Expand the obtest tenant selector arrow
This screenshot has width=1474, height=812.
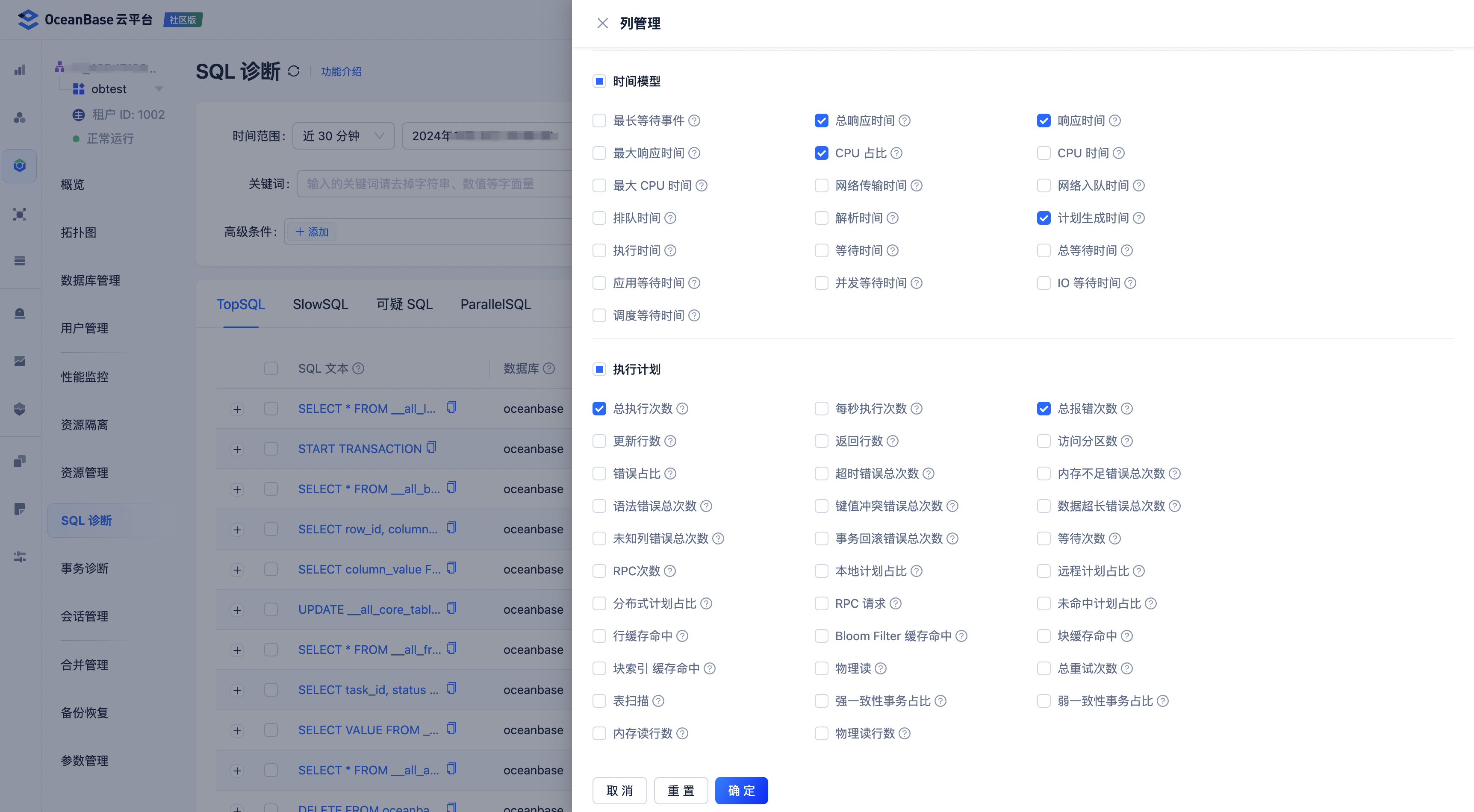pos(159,89)
